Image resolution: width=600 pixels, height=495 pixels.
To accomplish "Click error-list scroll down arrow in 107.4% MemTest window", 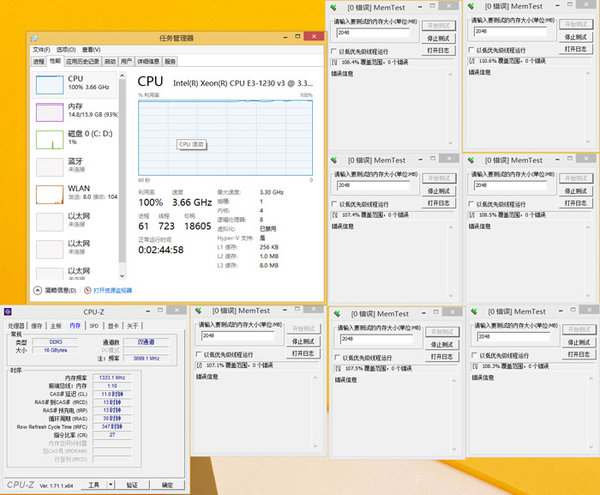I will (451, 295).
